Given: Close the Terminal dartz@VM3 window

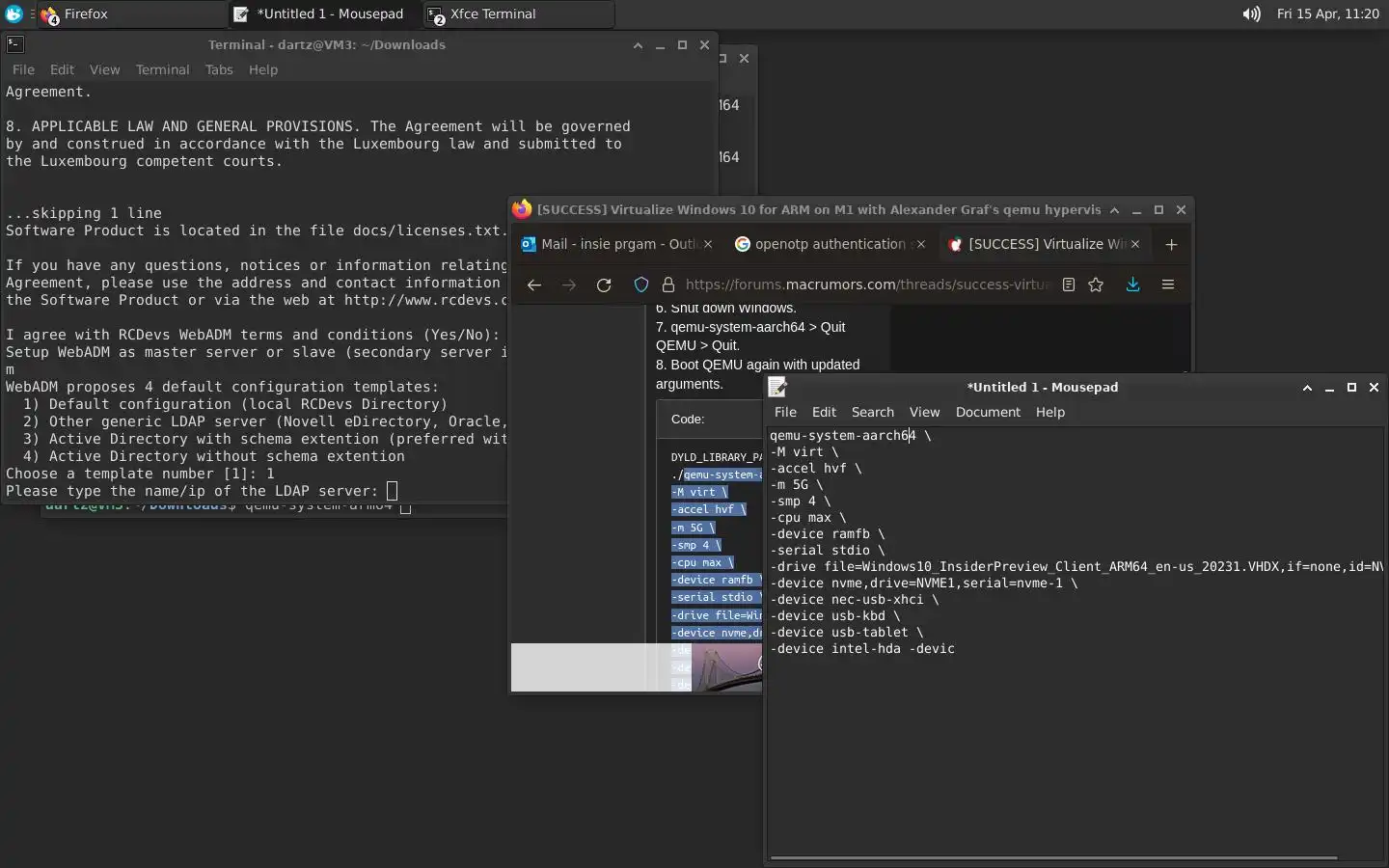Looking at the screenshot, I should click(x=704, y=45).
